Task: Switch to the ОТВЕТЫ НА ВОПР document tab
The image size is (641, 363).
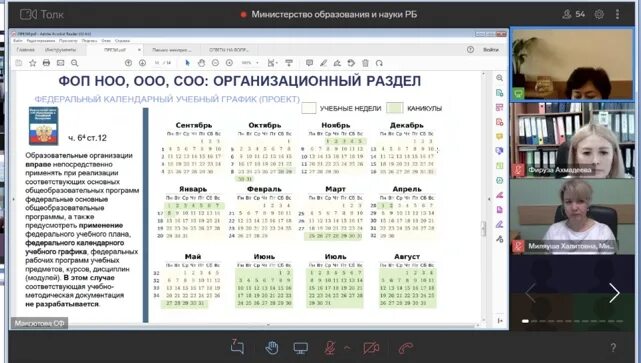Action: coord(229,50)
